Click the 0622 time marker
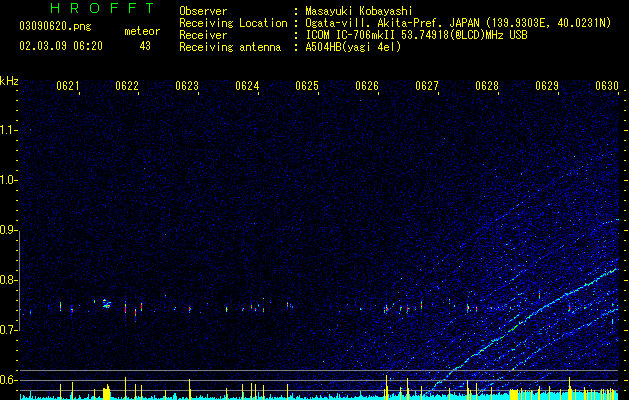 coord(127,86)
